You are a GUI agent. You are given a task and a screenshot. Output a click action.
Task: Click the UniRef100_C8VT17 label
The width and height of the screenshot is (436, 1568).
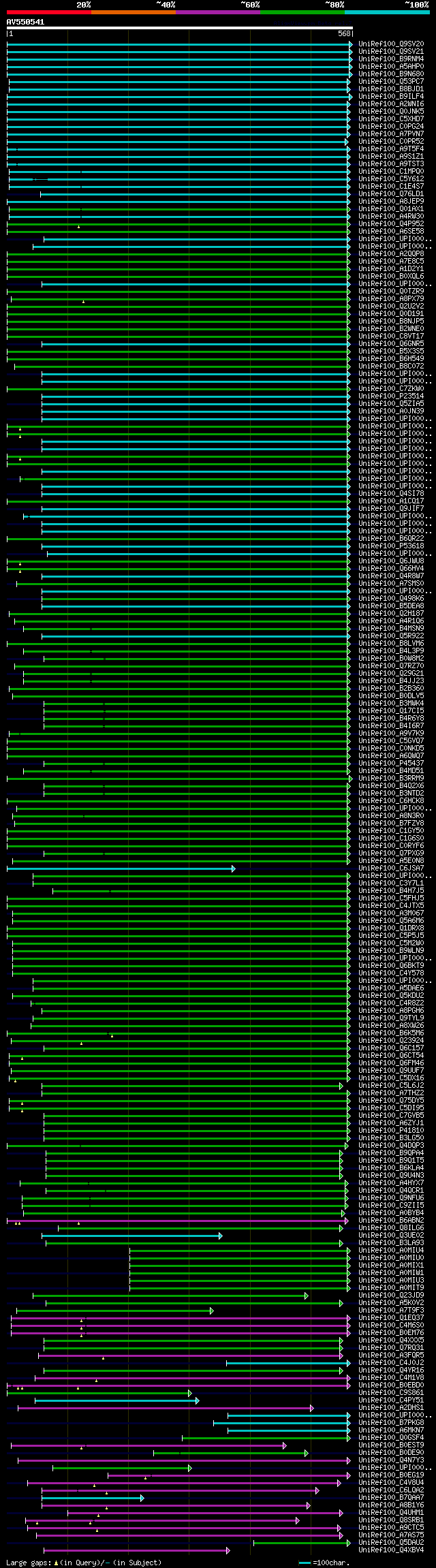pyautogui.click(x=391, y=336)
